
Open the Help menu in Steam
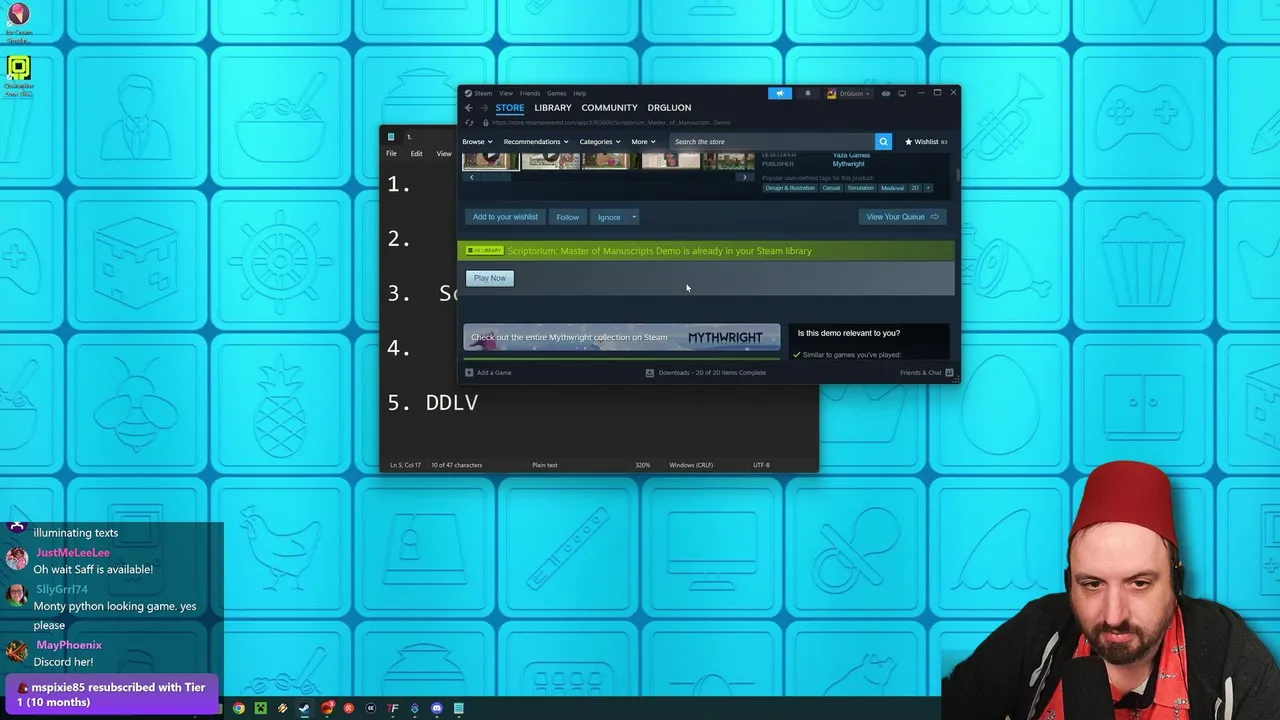pyautogui.click(x=580, y=93)
